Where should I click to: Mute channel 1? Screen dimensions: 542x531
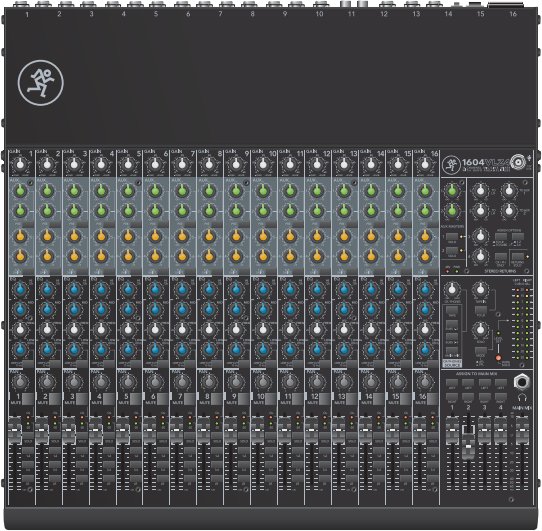pyautogui.click(x=28, y=399)
